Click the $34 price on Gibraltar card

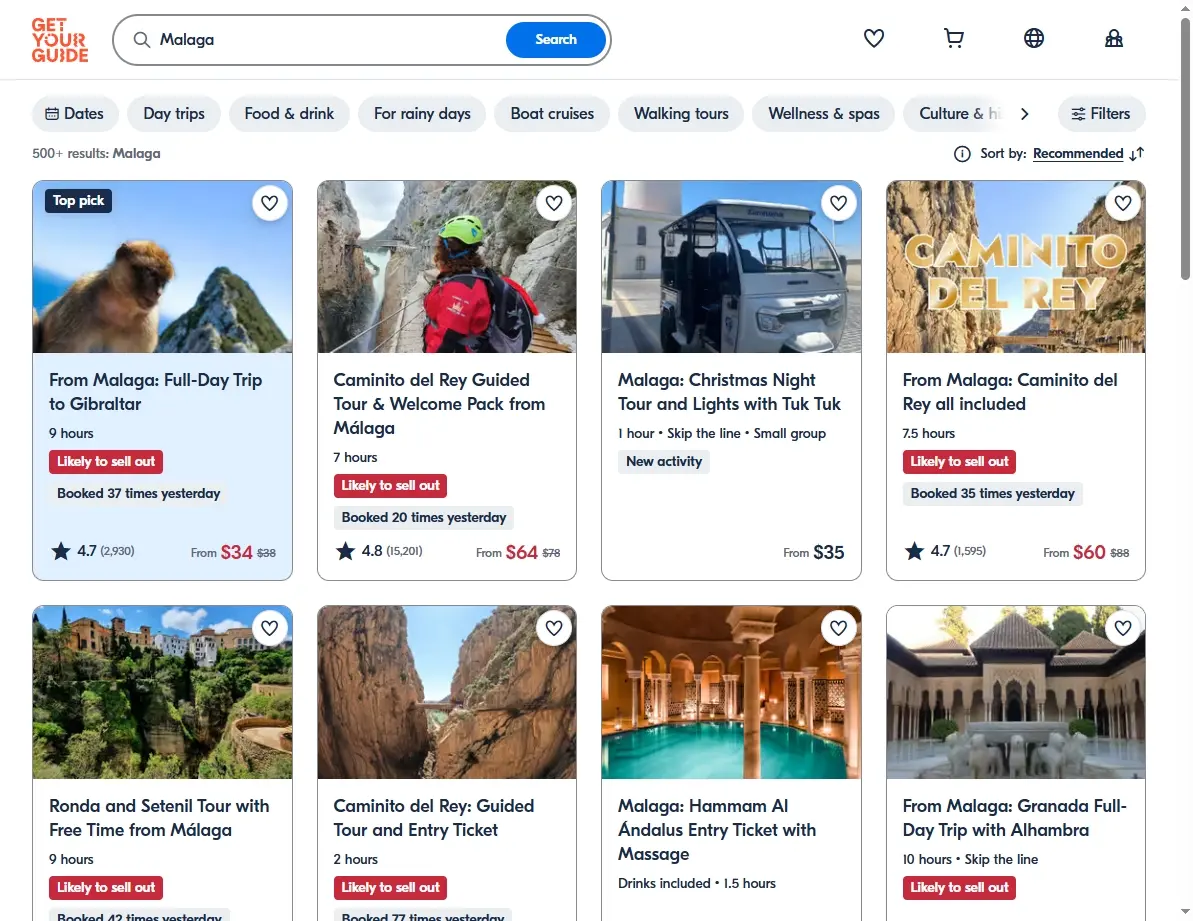(236, 552)
